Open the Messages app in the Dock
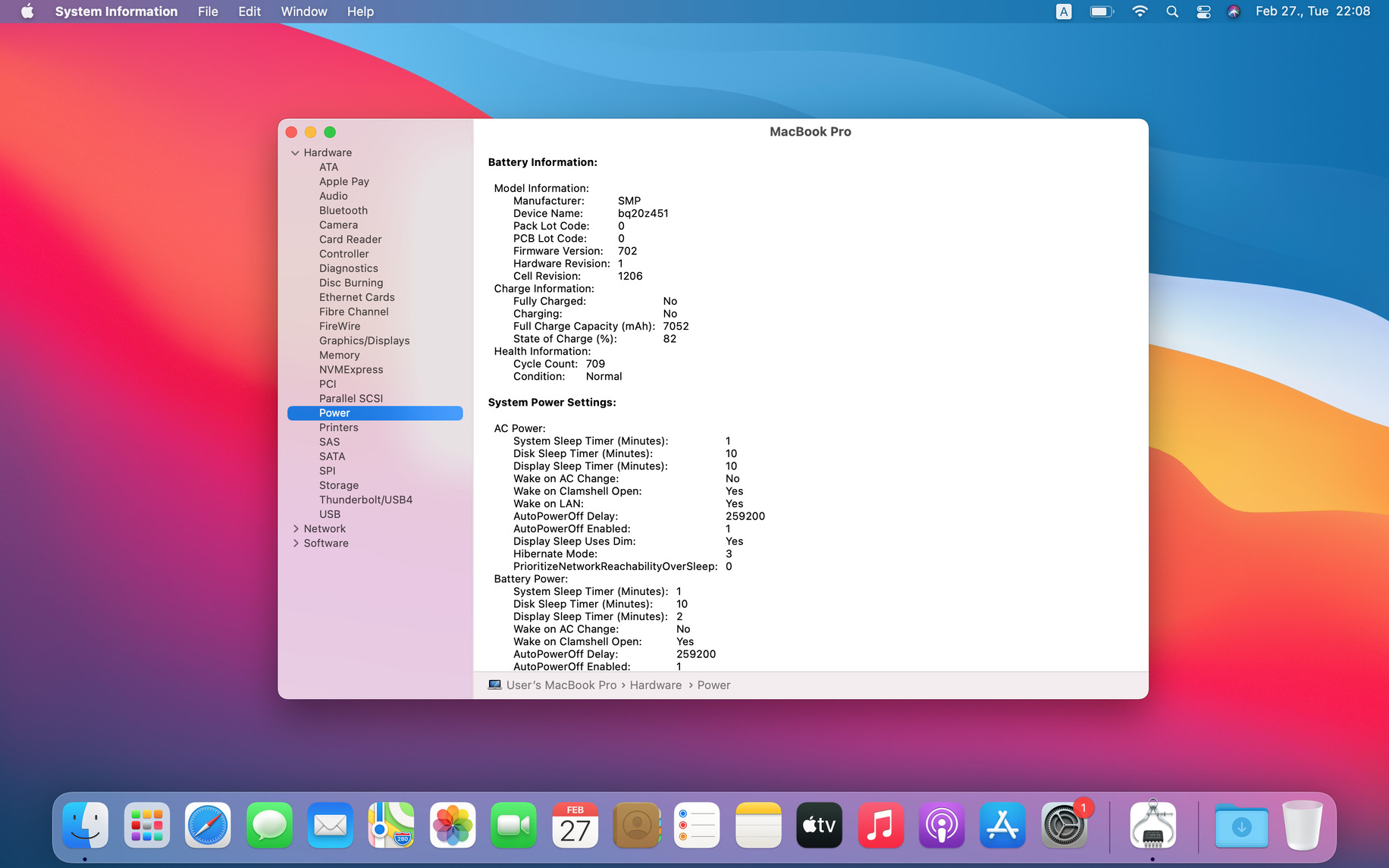The height and width of the screenshot is (868, 1389). (x=269, y=825)
